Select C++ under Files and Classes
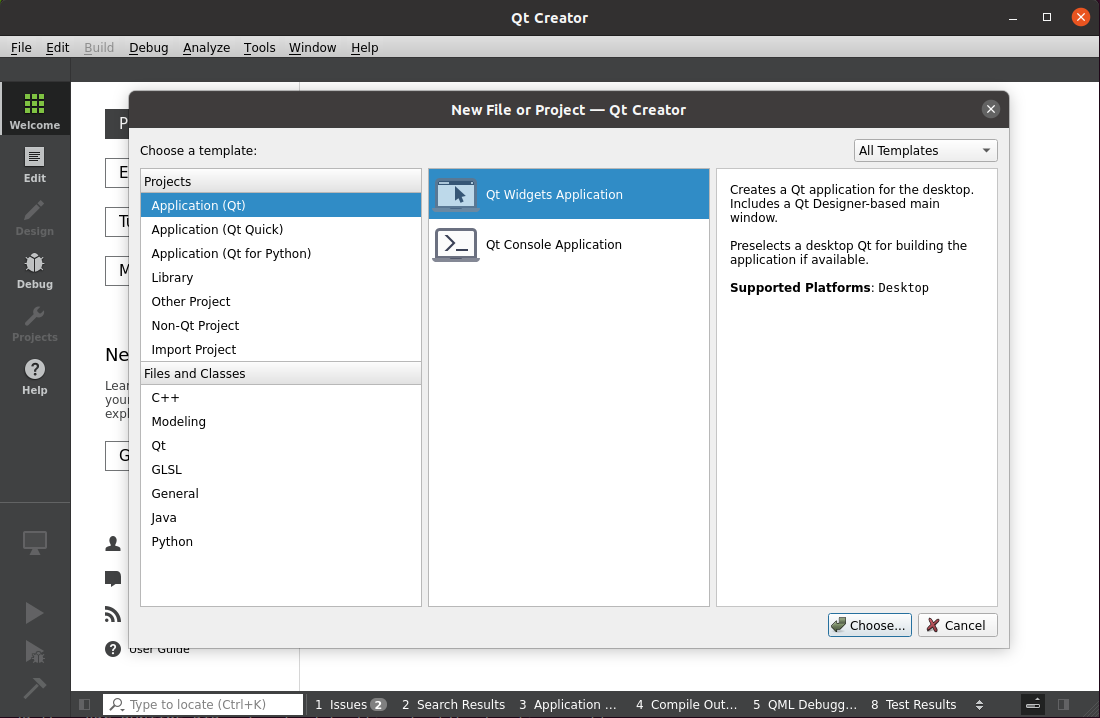This screenshot has height=718, width=1100. point(281,397)
